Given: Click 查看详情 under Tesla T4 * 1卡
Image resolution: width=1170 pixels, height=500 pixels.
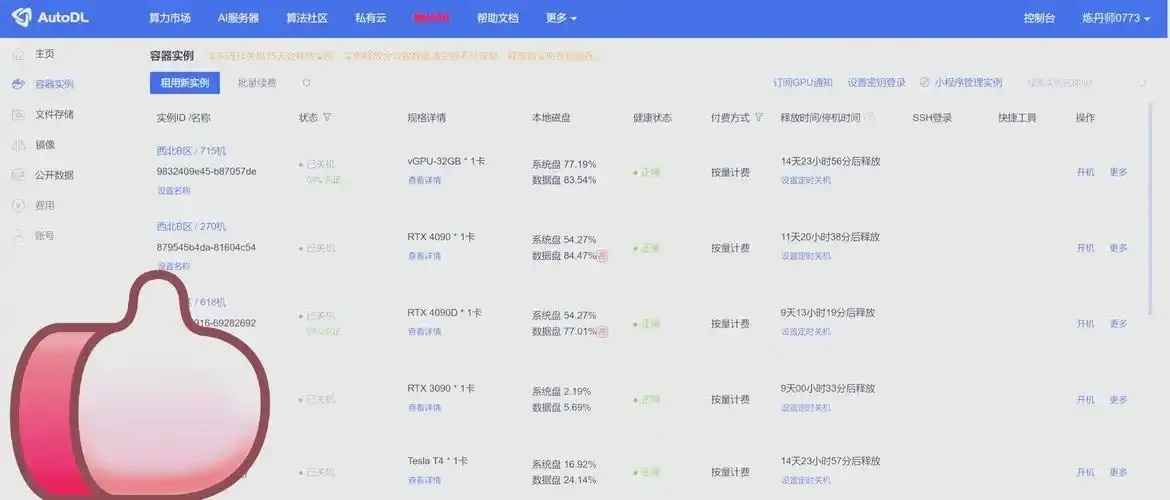Looking at the screenshot, I should (x=424, y=480).
